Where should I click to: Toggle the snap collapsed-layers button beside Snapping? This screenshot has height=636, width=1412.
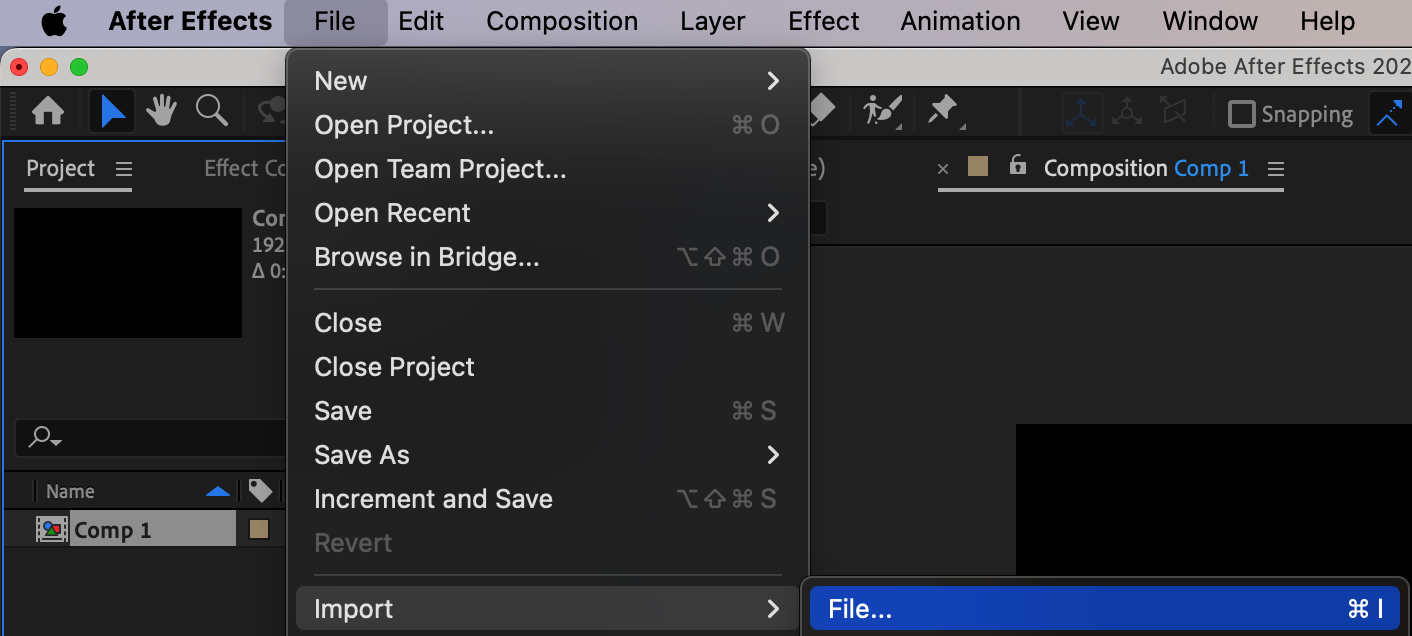[1389, 114]
